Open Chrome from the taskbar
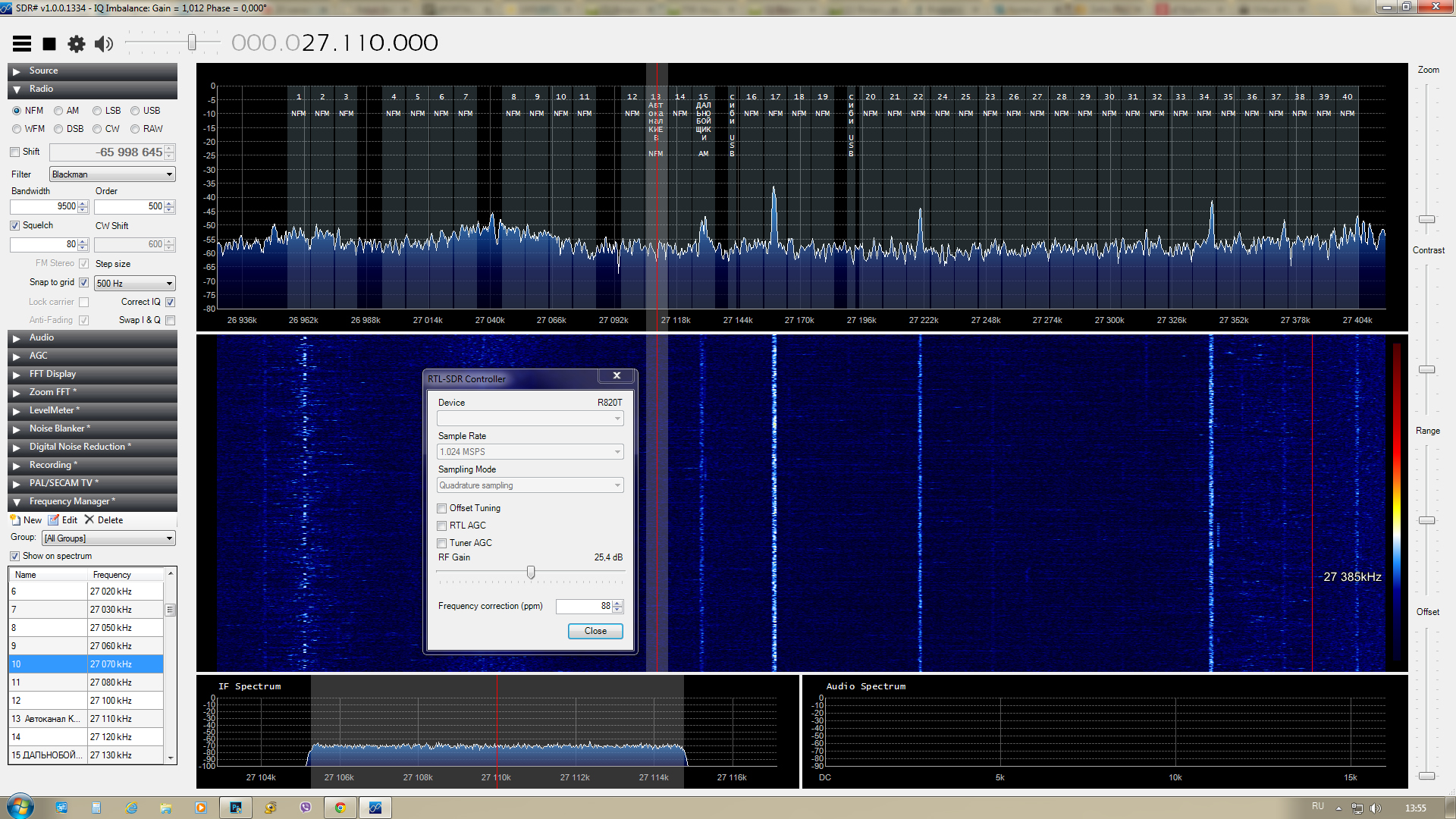 340,808
